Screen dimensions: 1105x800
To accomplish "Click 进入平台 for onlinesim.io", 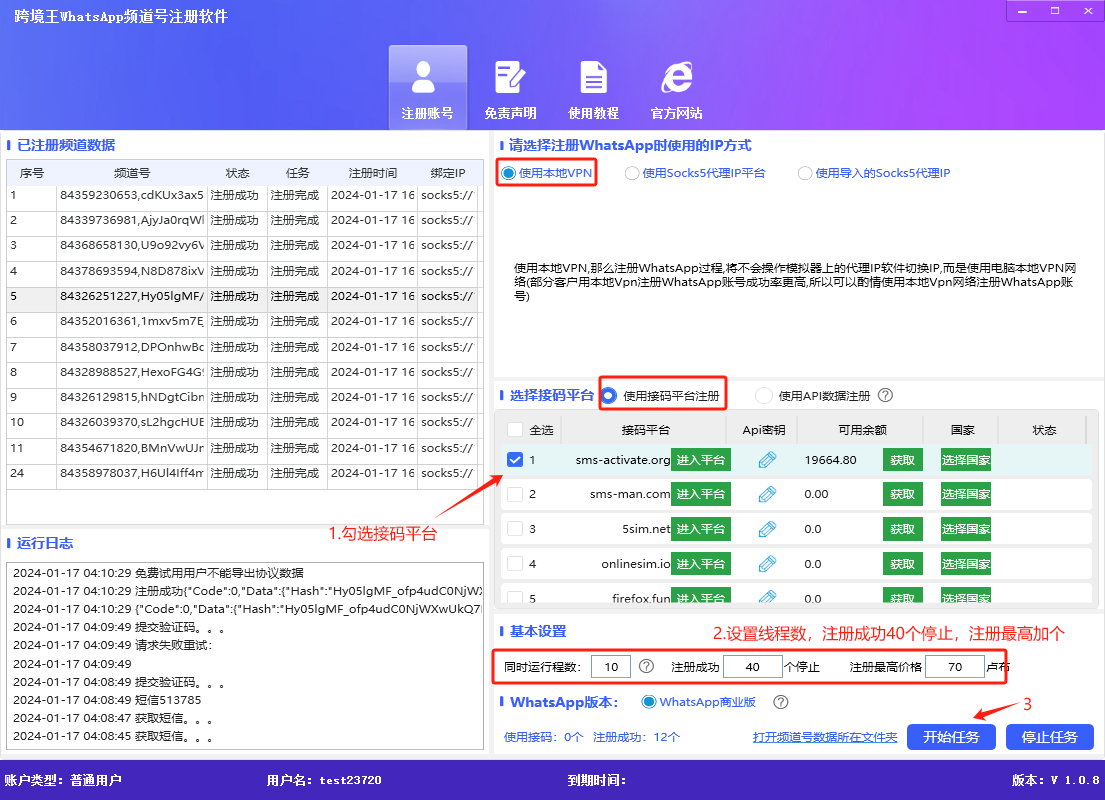I will pyautogui.click(x=700, y=564).
